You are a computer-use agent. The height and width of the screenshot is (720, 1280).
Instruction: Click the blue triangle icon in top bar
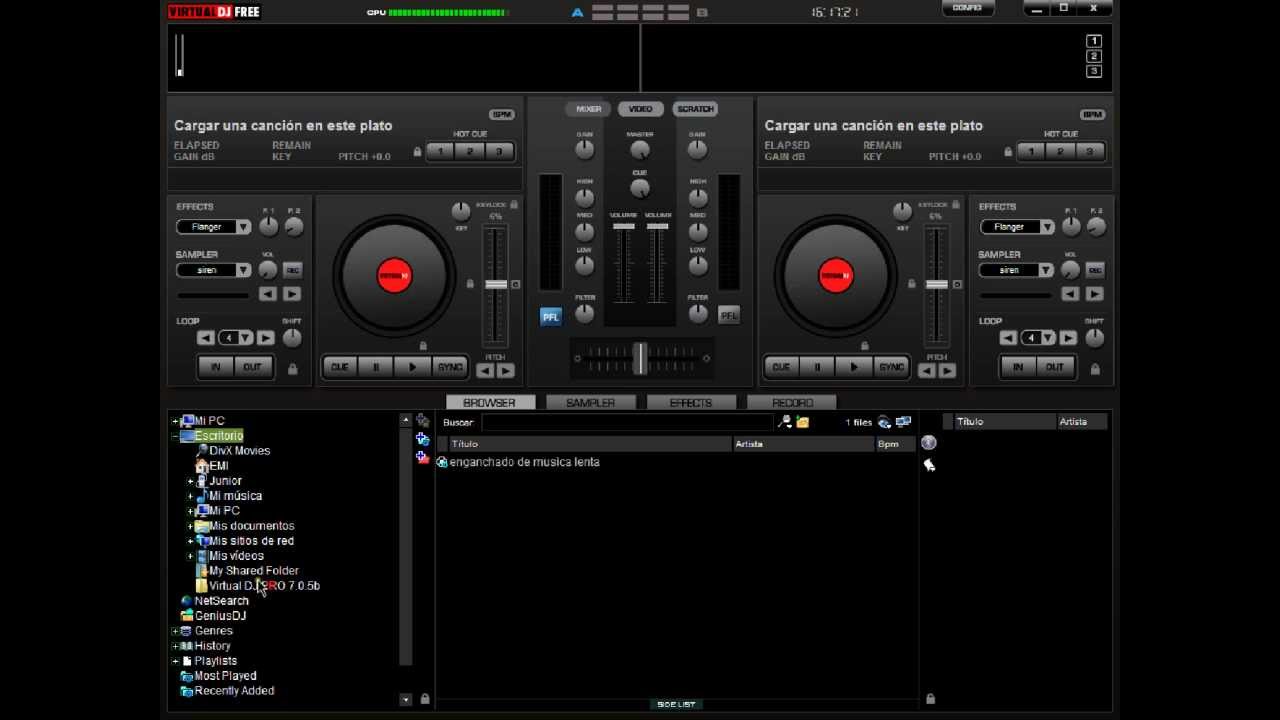[x=577, y=13]
